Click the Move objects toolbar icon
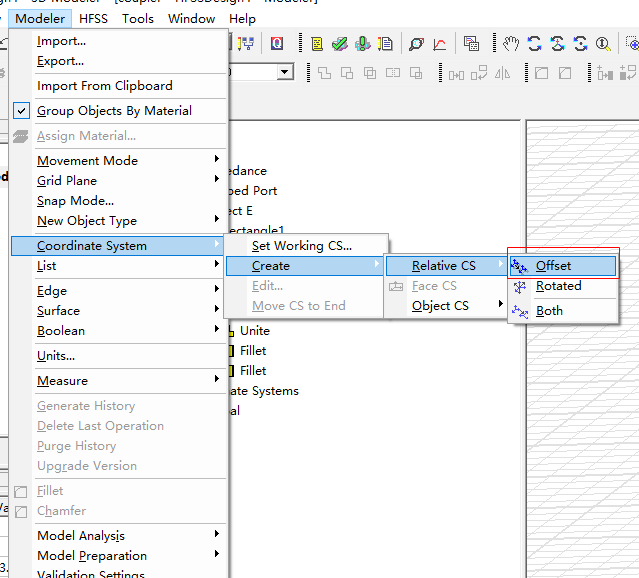This screenshot has height=578, width=639. [x=456, y=75]
